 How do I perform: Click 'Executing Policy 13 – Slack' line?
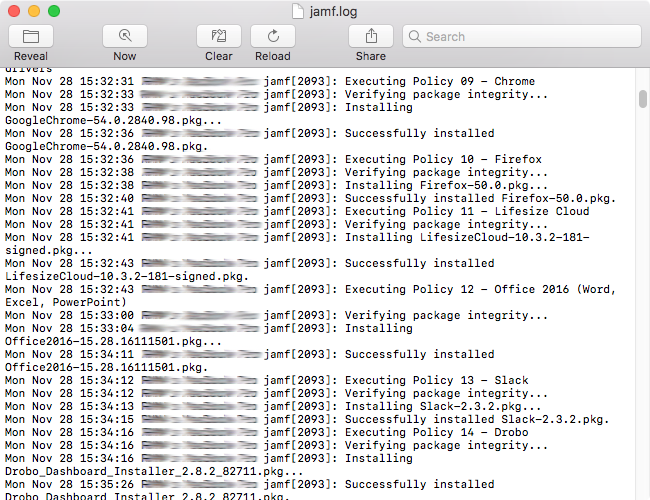click(437, 380)
